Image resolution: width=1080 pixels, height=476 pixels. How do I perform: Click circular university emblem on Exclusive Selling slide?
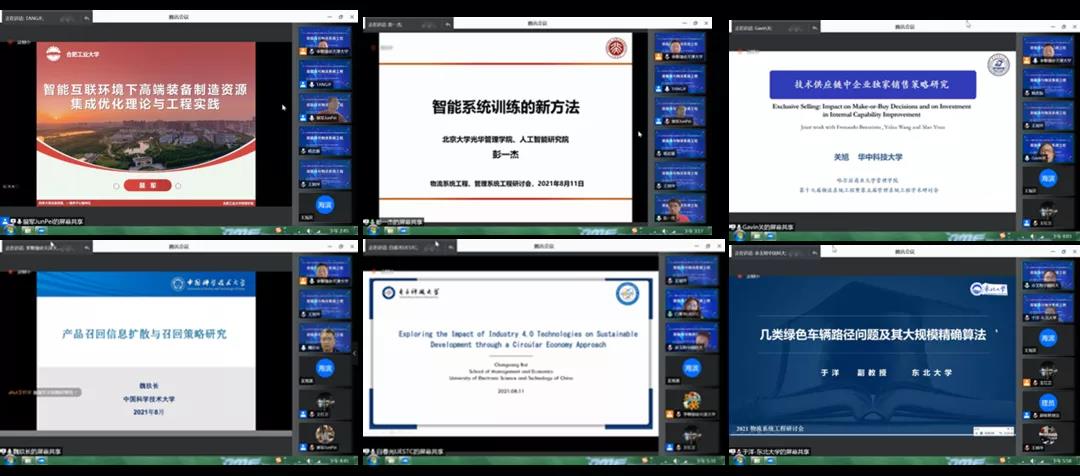click(x=998, y=64)
